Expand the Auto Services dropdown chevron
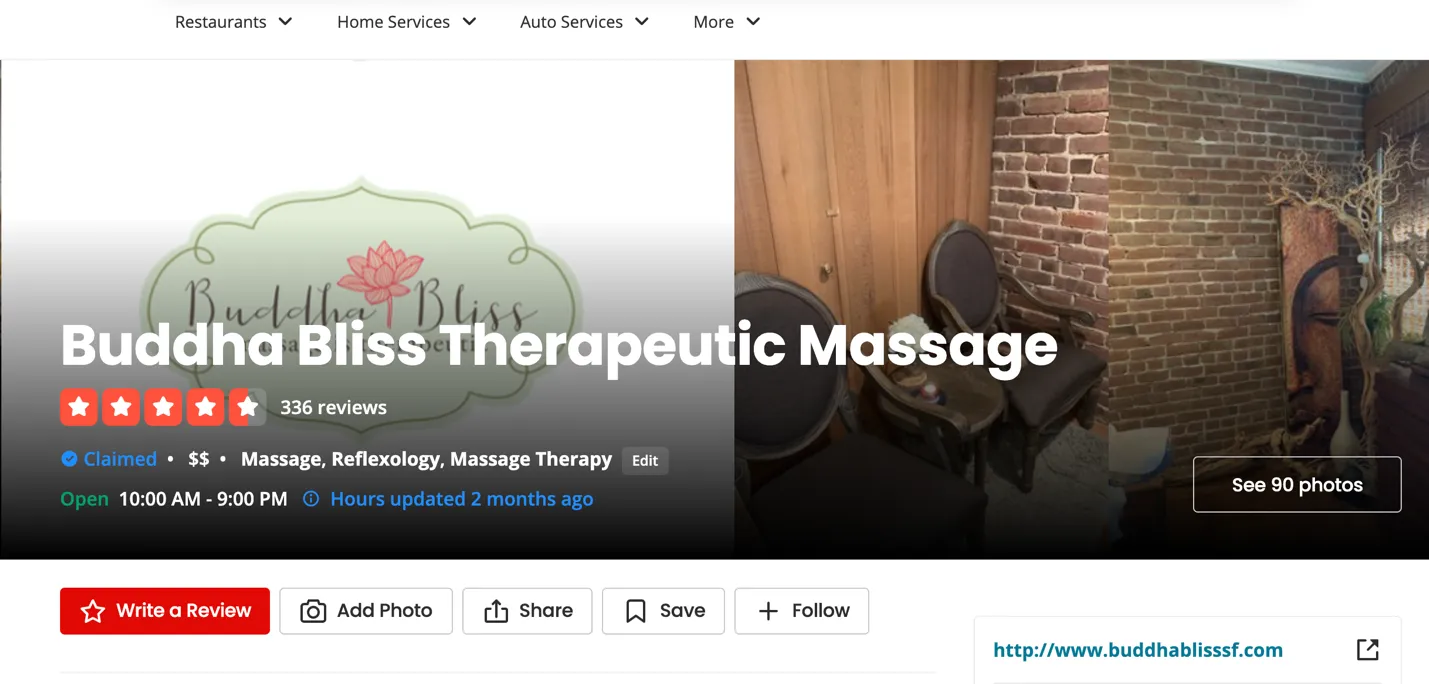 642,21
